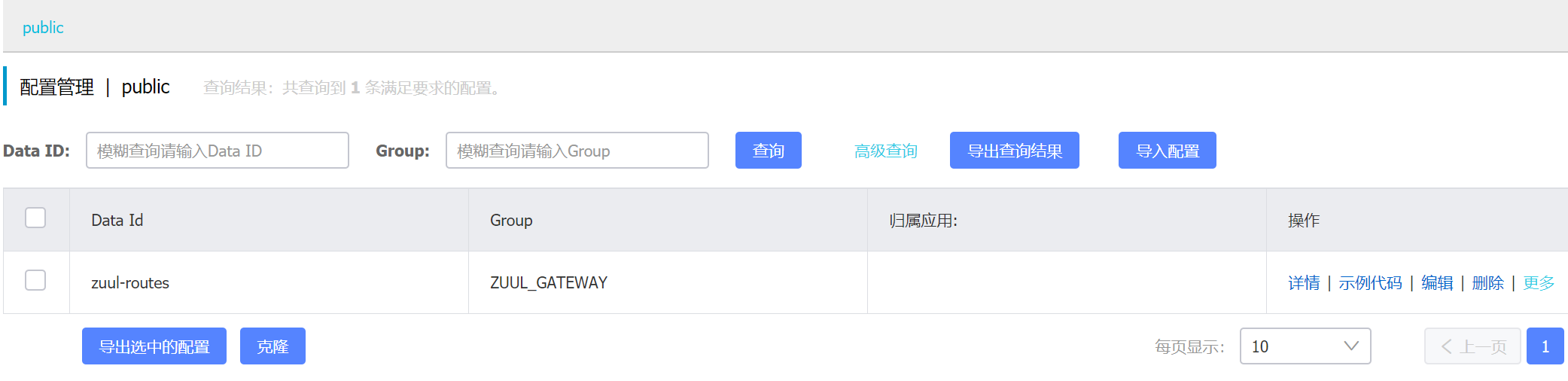
Task: Focus the Data ID search field
Action: pyautogui.click(x=217, y=151)
